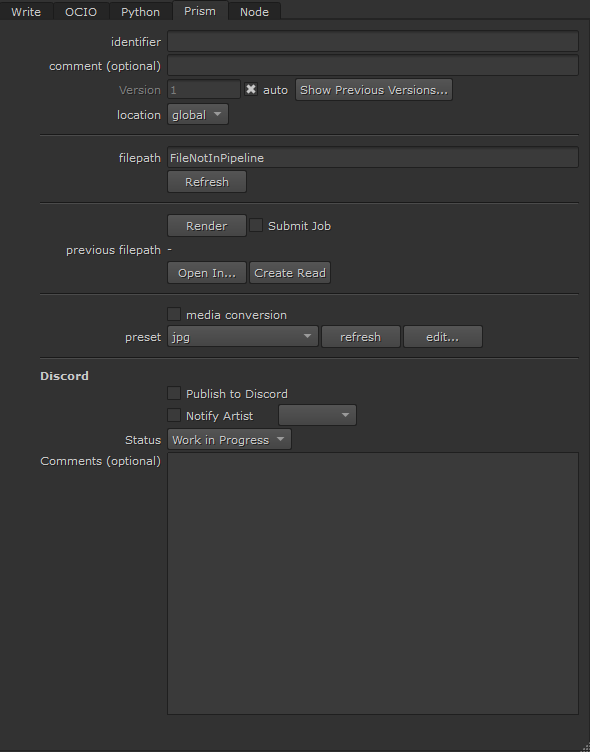Screen dimensions: 590x752
Task: Enable the Publish to Discord checkbox
Action: (174, 393)
